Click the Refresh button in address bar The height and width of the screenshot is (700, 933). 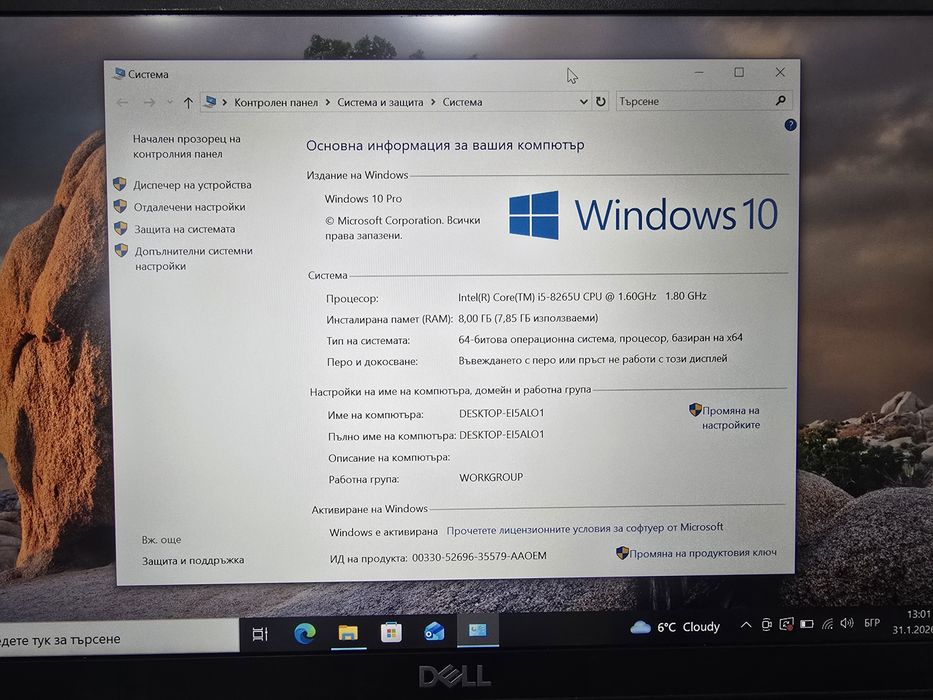(601, 102)
